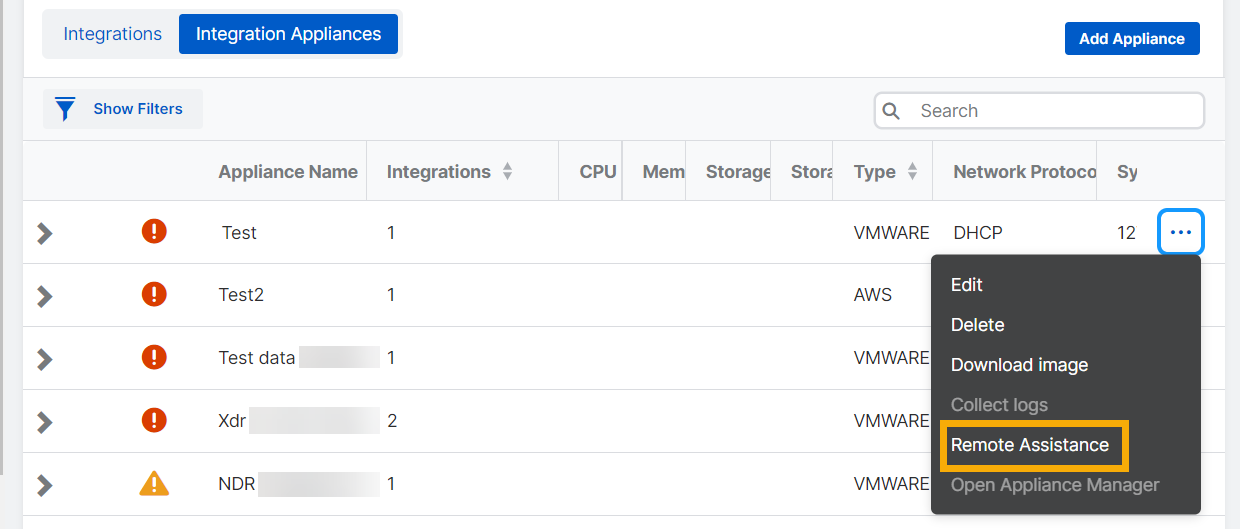Click the red error icon for Test2
This screenshot has height=529, width=1240.
tap(154, 295)
